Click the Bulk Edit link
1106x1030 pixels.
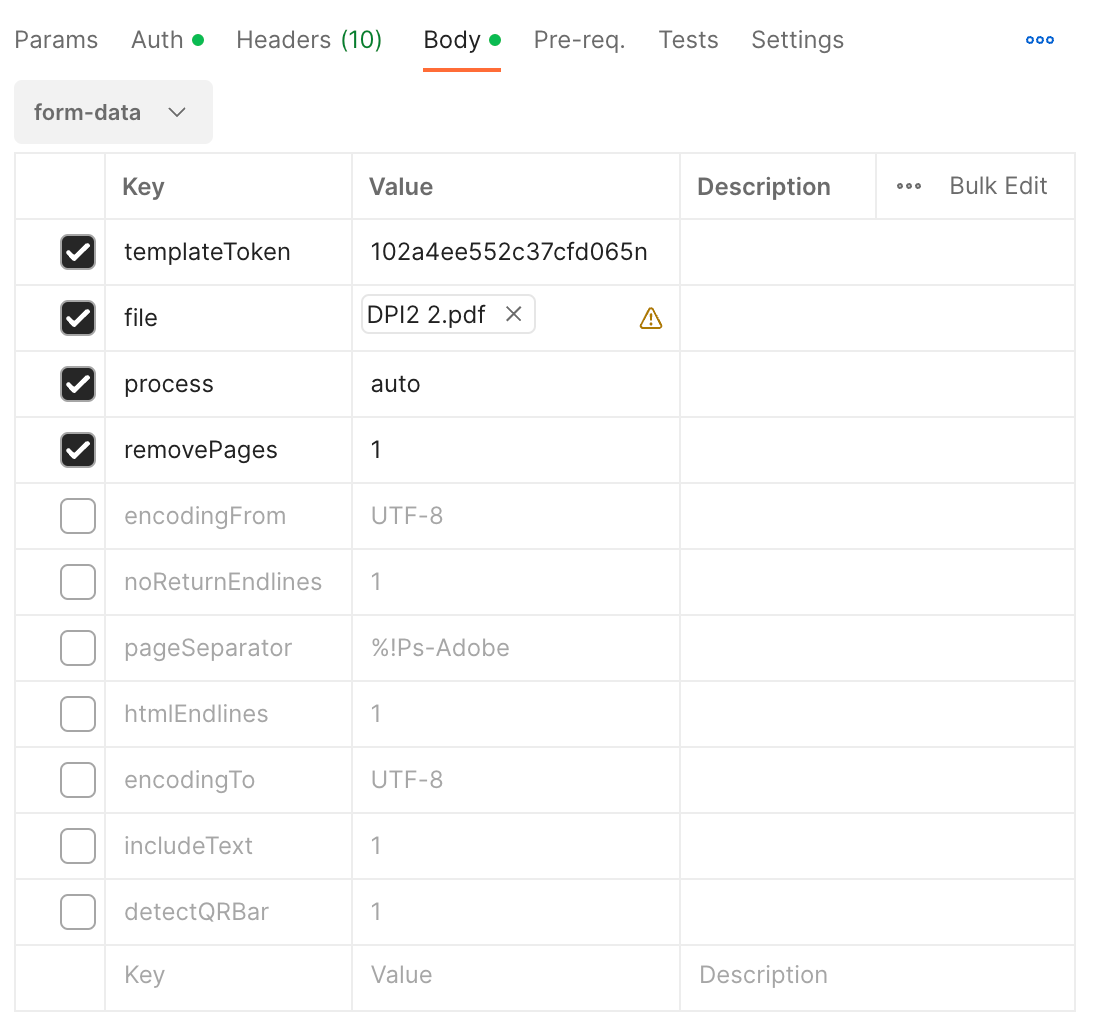pyautogui.click(x=998, y=186)
